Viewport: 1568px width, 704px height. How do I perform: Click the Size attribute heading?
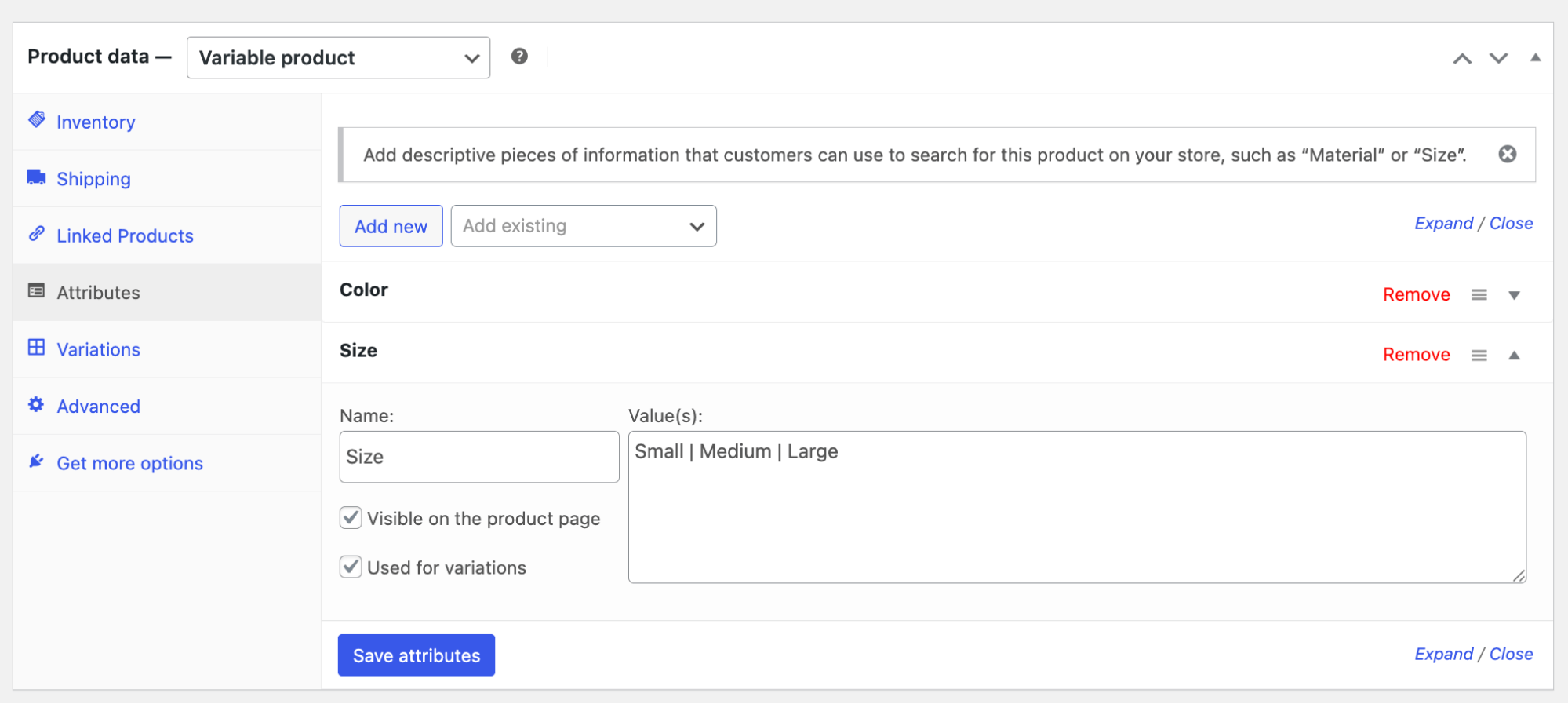tap(358, 351)
